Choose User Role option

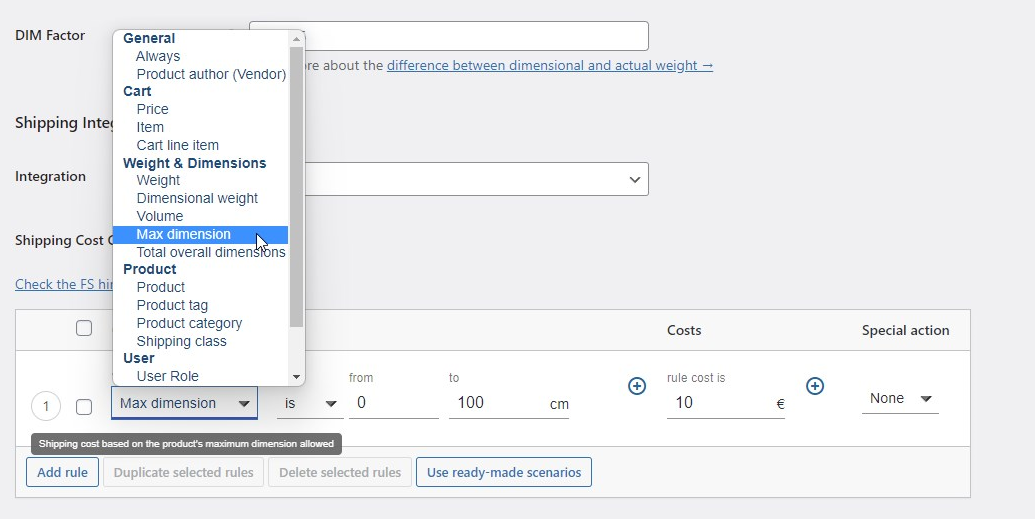[x=201, y=376]
